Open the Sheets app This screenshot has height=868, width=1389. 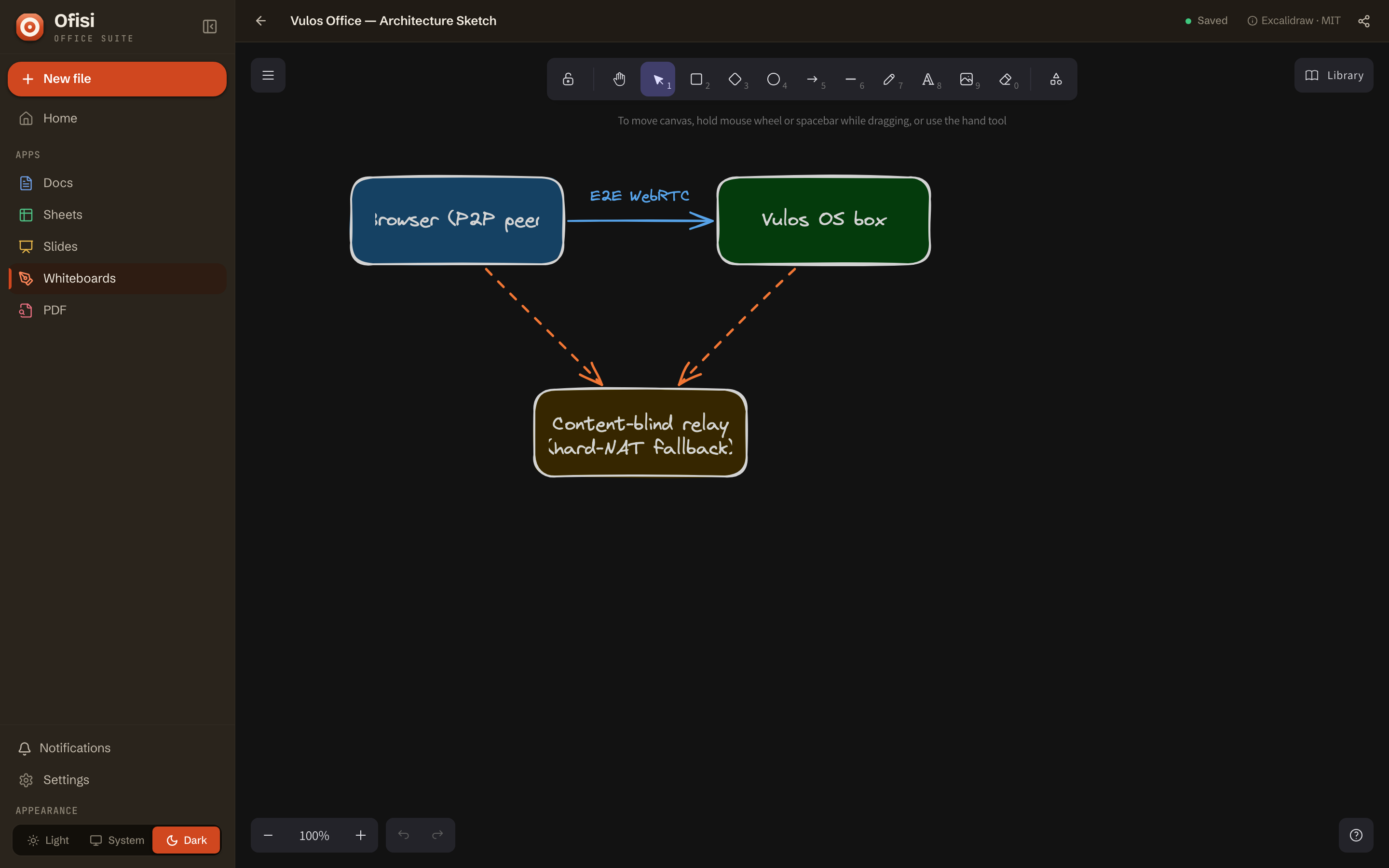(117, 215)
